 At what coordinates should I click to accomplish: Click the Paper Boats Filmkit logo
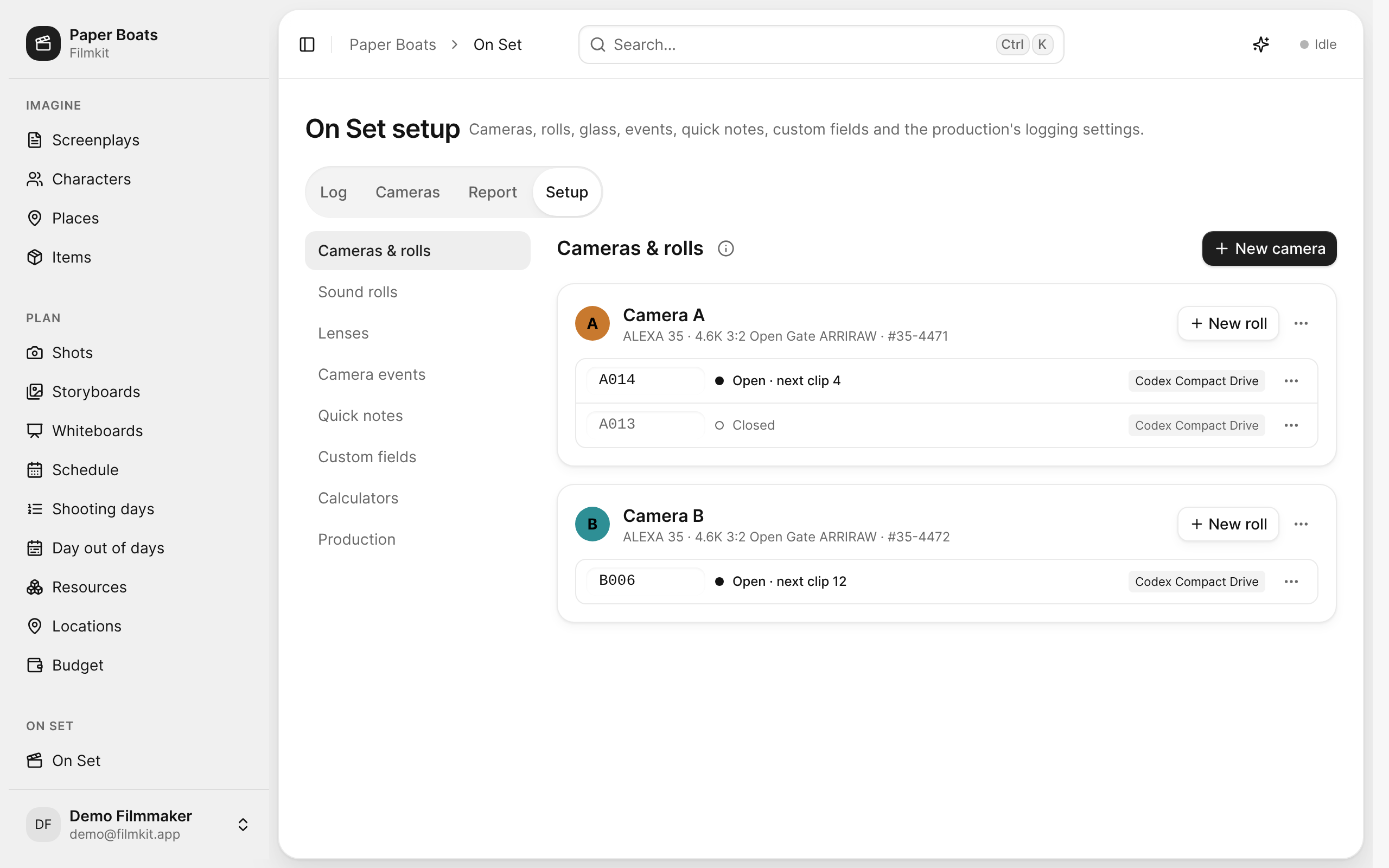coord(43,43)
